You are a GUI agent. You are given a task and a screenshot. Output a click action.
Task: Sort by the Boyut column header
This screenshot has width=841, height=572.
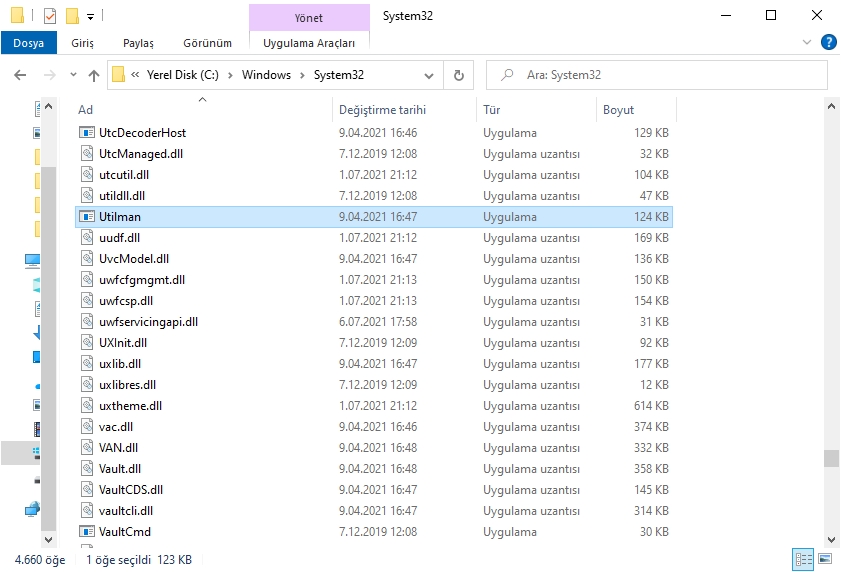pos(636,109)
